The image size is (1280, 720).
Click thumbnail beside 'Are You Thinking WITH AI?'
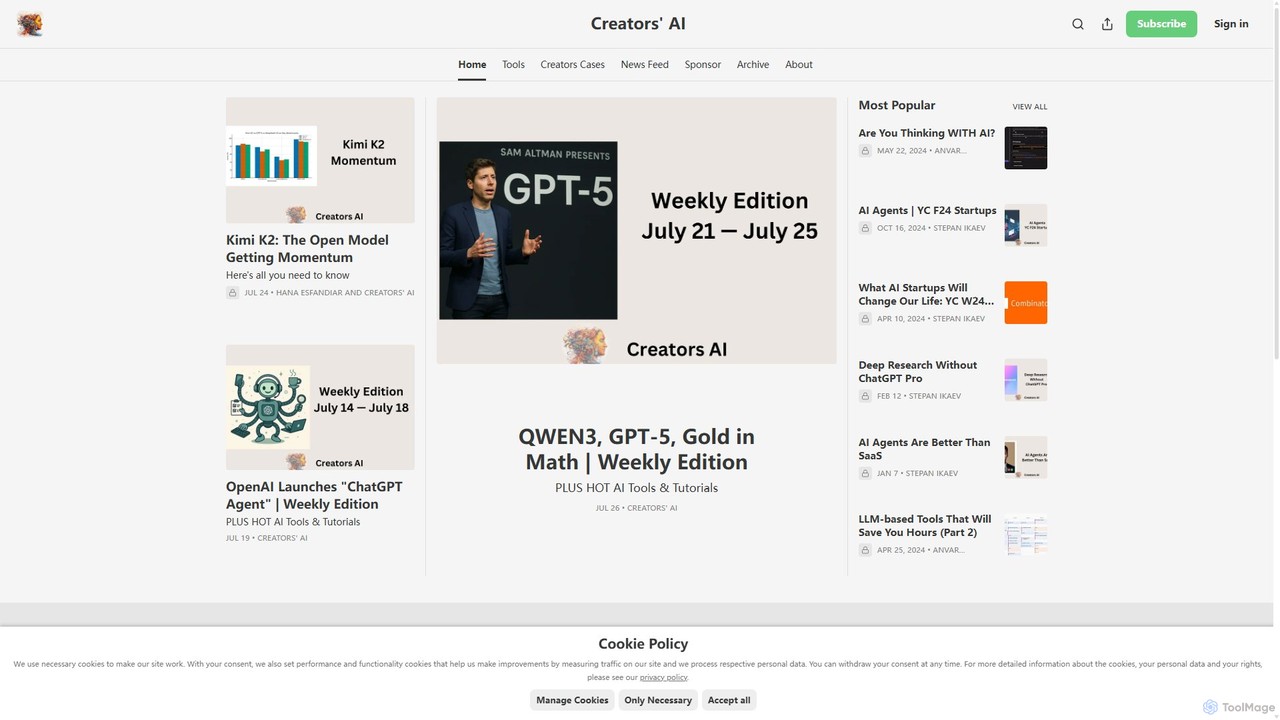point(1026,148)
